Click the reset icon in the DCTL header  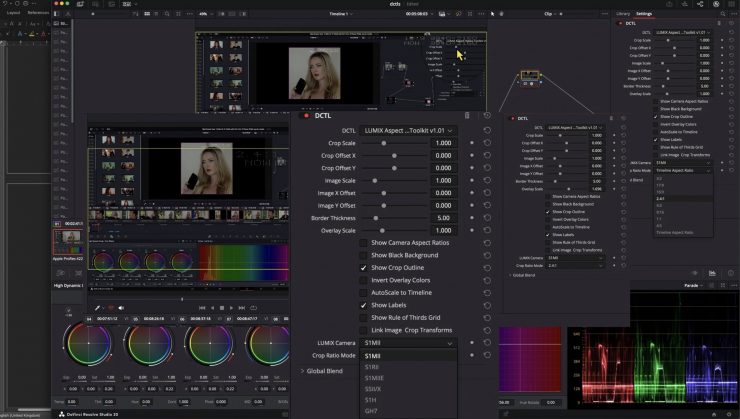pyautogui.click(x=487, y=115)
